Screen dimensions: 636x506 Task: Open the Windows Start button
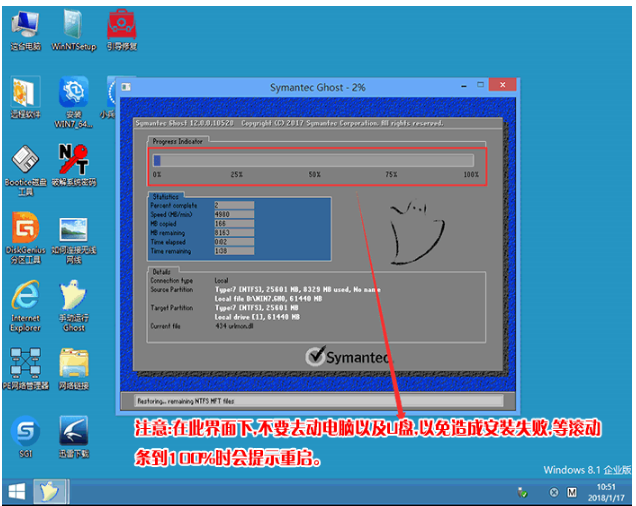pyautogui.click(x=17, y=492)
